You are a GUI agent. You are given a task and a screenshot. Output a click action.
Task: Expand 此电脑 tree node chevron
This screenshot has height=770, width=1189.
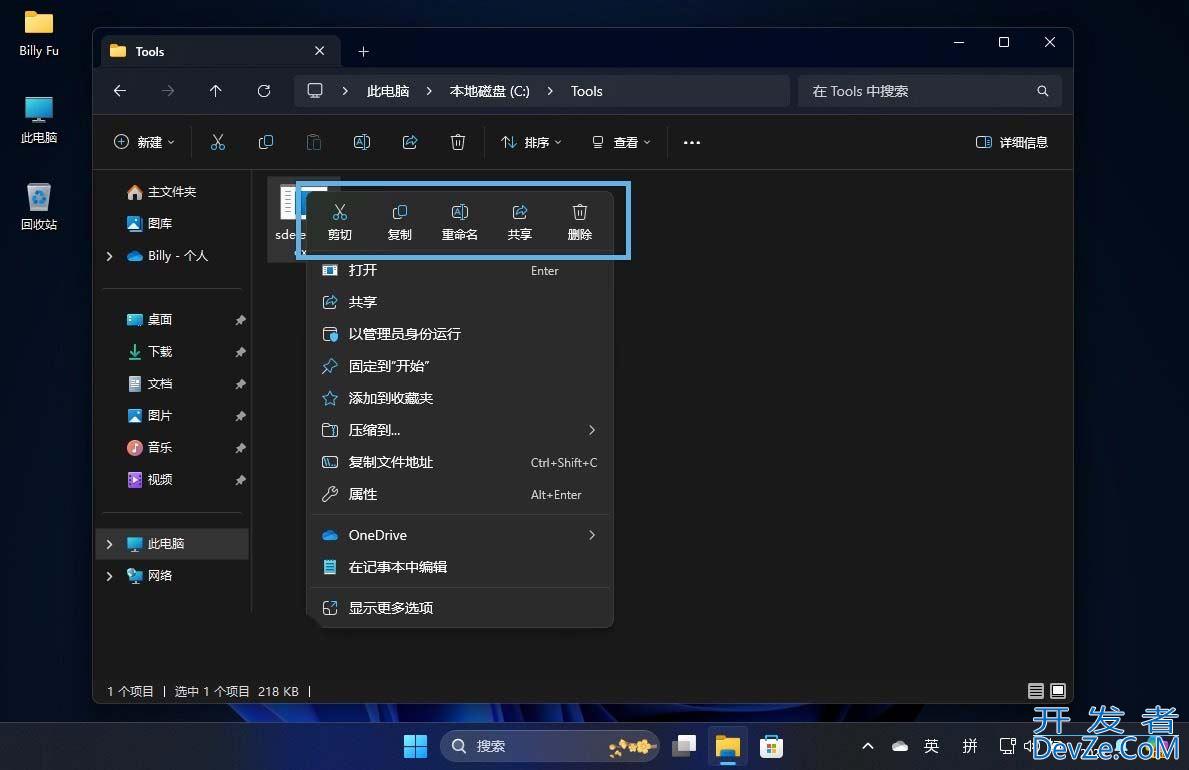coord(109,544)
